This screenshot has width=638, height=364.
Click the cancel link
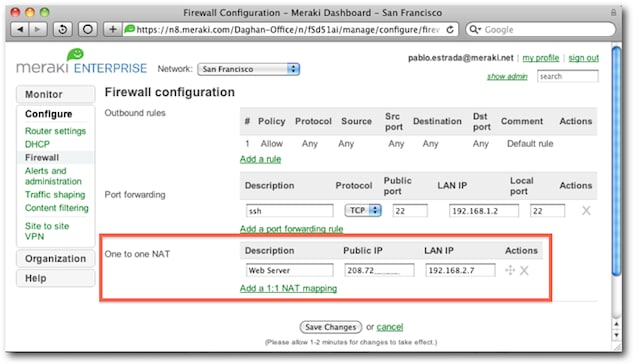(x=389, y=327)
